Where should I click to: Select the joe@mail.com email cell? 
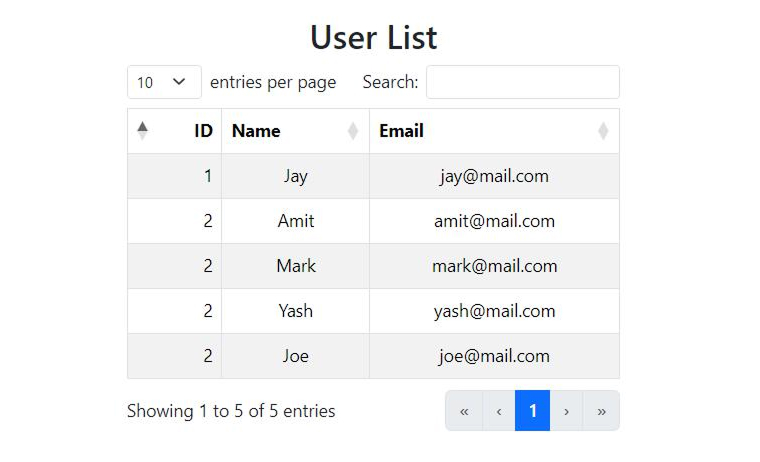coord(494,356)
